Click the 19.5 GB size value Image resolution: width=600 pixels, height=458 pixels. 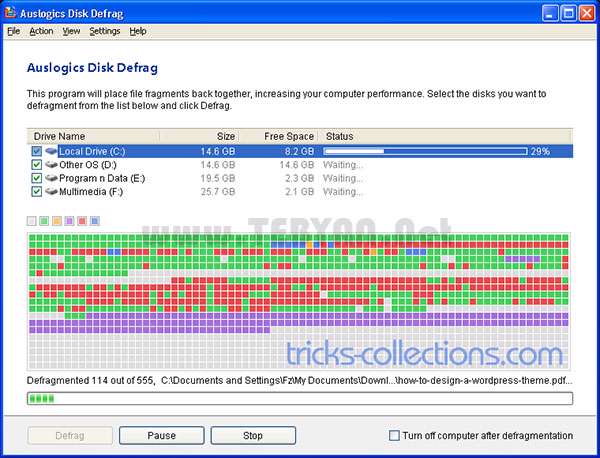tap(218, 178)
